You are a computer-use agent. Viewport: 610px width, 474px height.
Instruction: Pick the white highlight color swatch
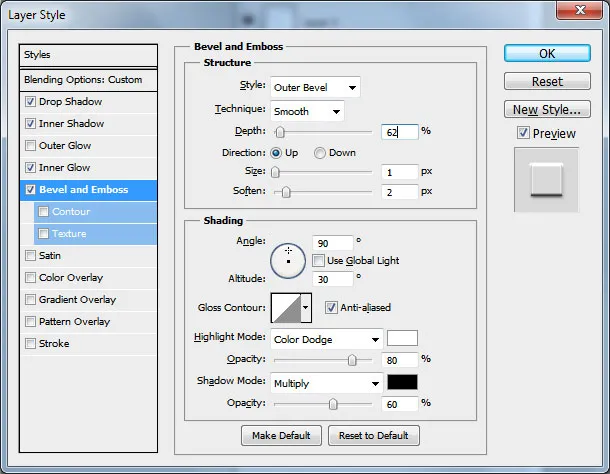(402, 339)
